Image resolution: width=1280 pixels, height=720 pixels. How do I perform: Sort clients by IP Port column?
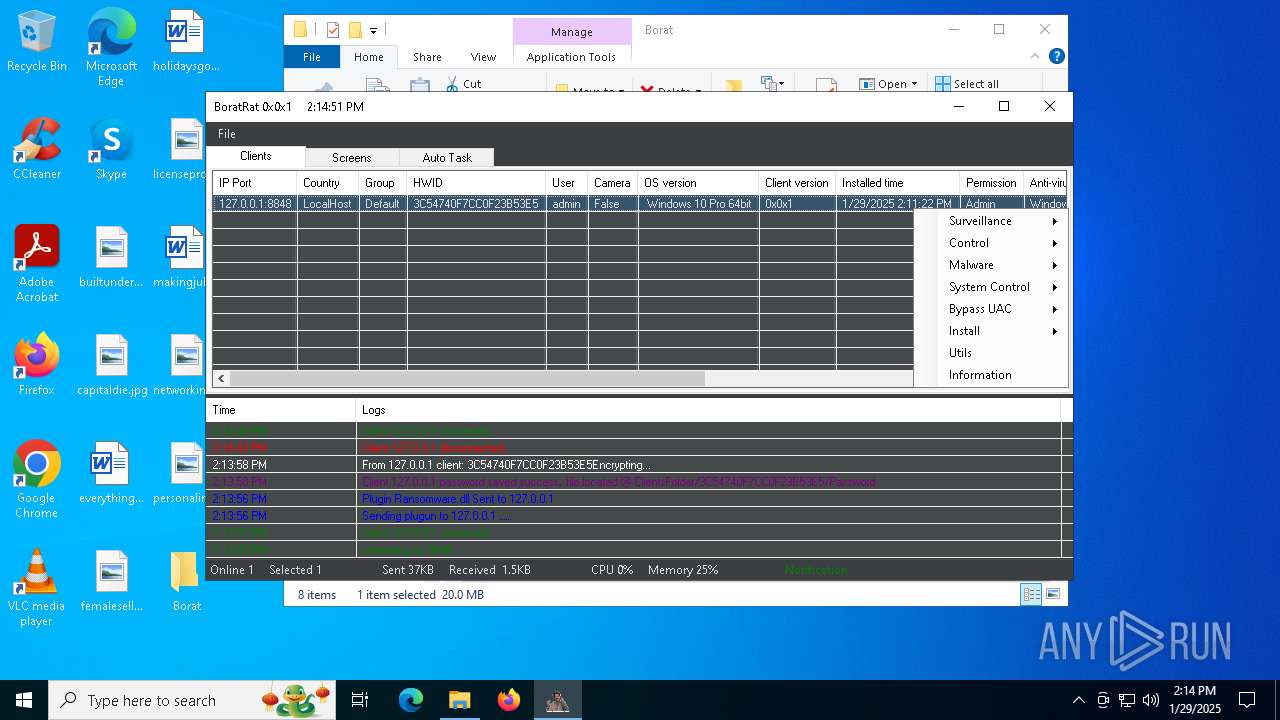(255, 183)
